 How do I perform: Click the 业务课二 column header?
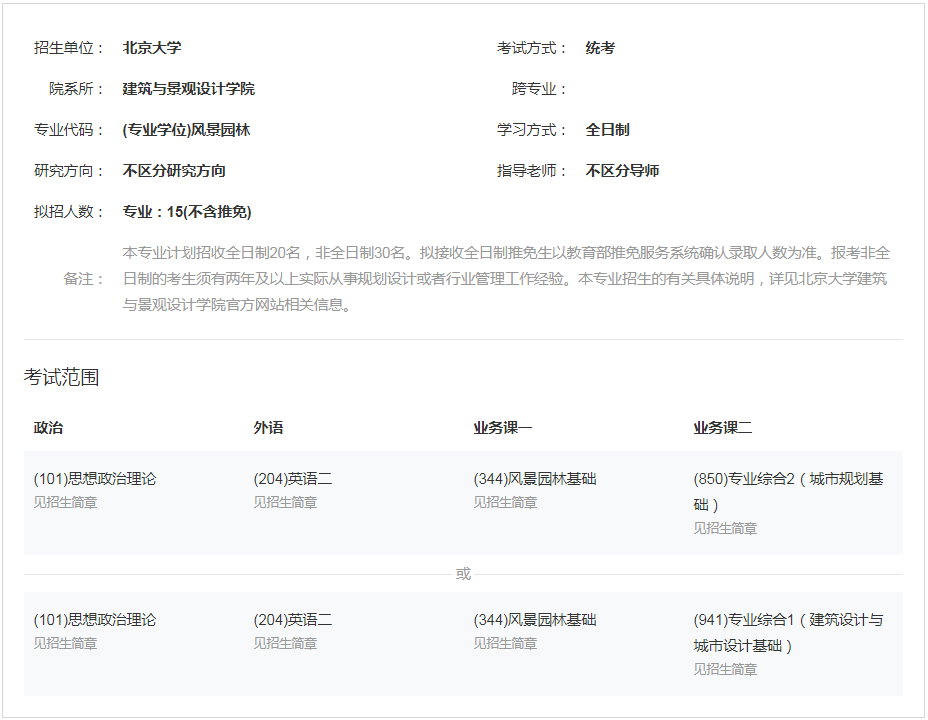click(x=723, y=428)
